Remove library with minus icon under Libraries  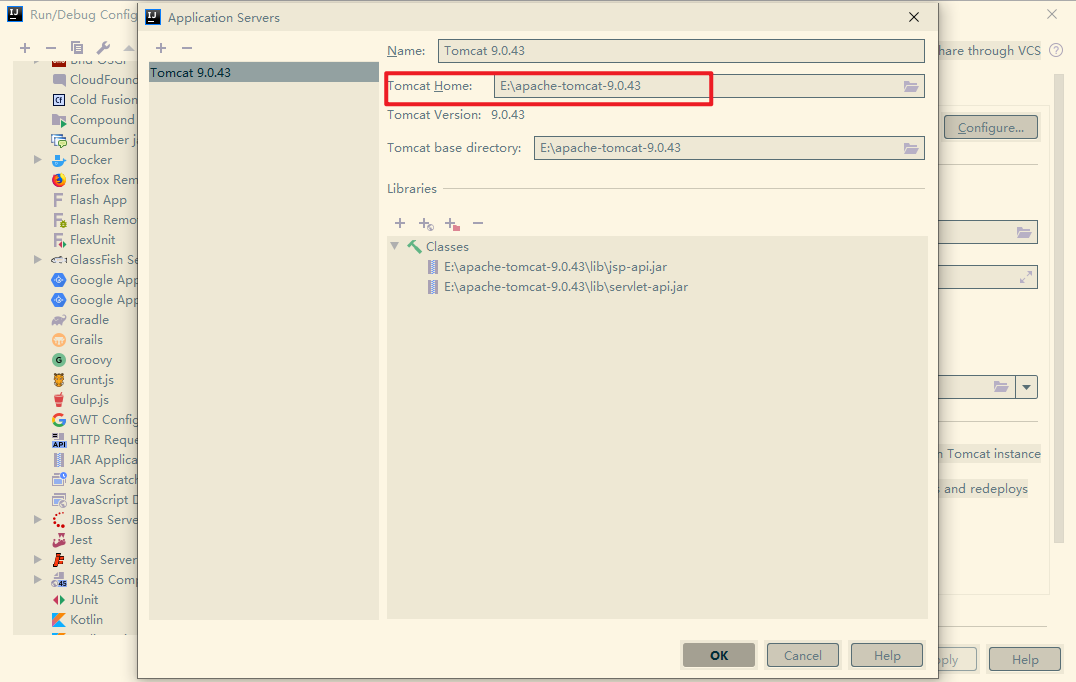[478, 223]
